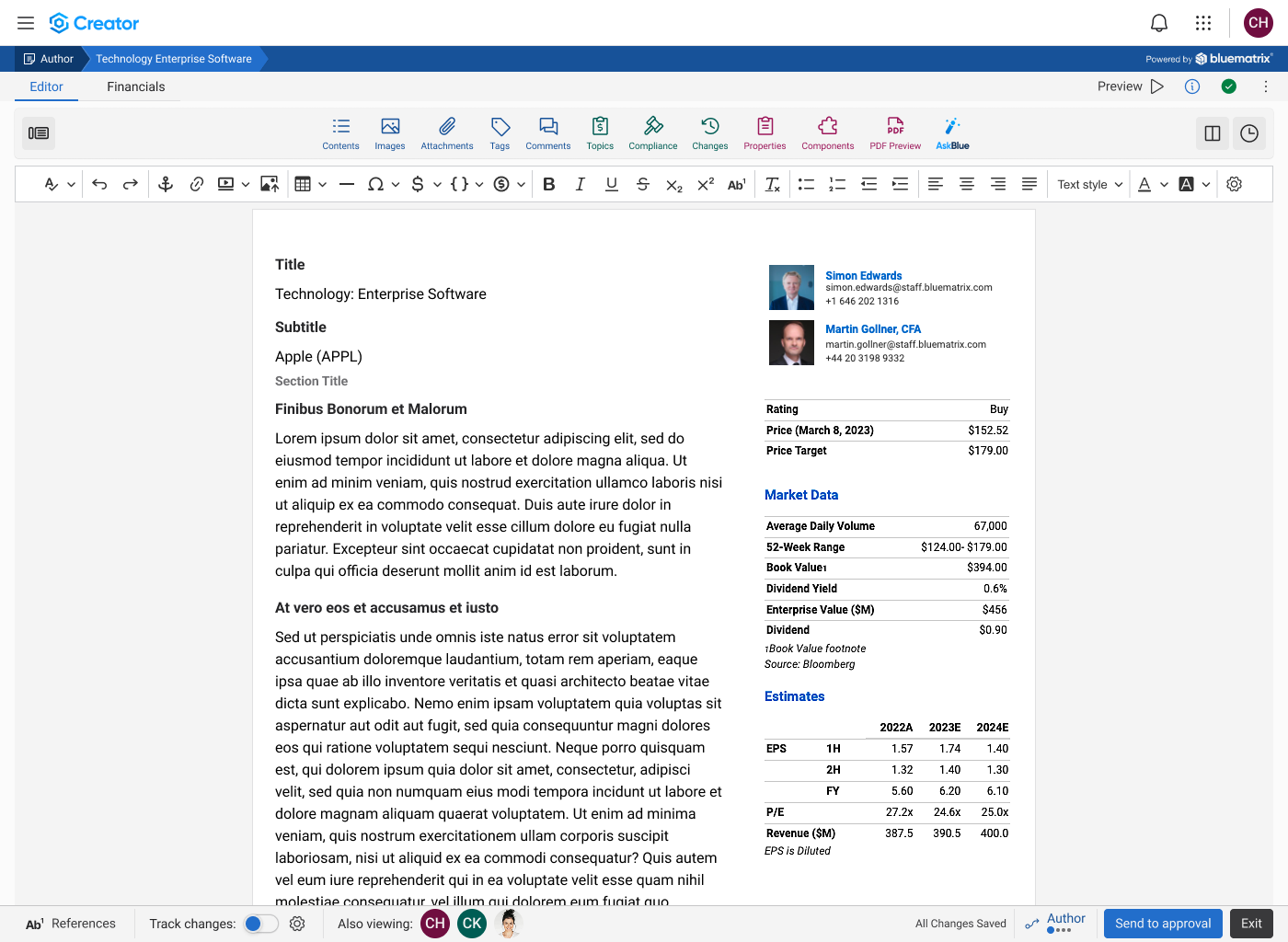
Task: Insert an image from upload
Action: pyautogui.click(x=269, y=184)
